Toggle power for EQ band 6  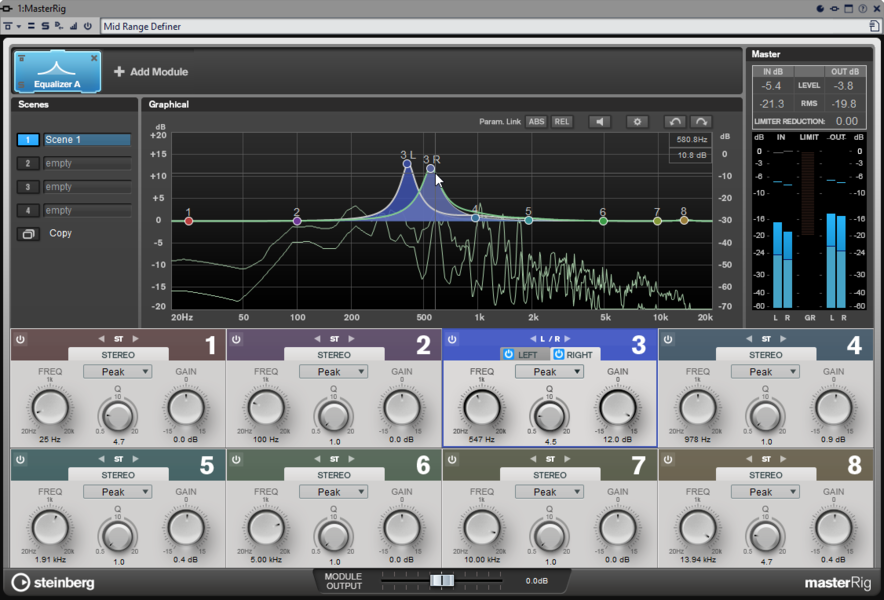coord(236,460)
